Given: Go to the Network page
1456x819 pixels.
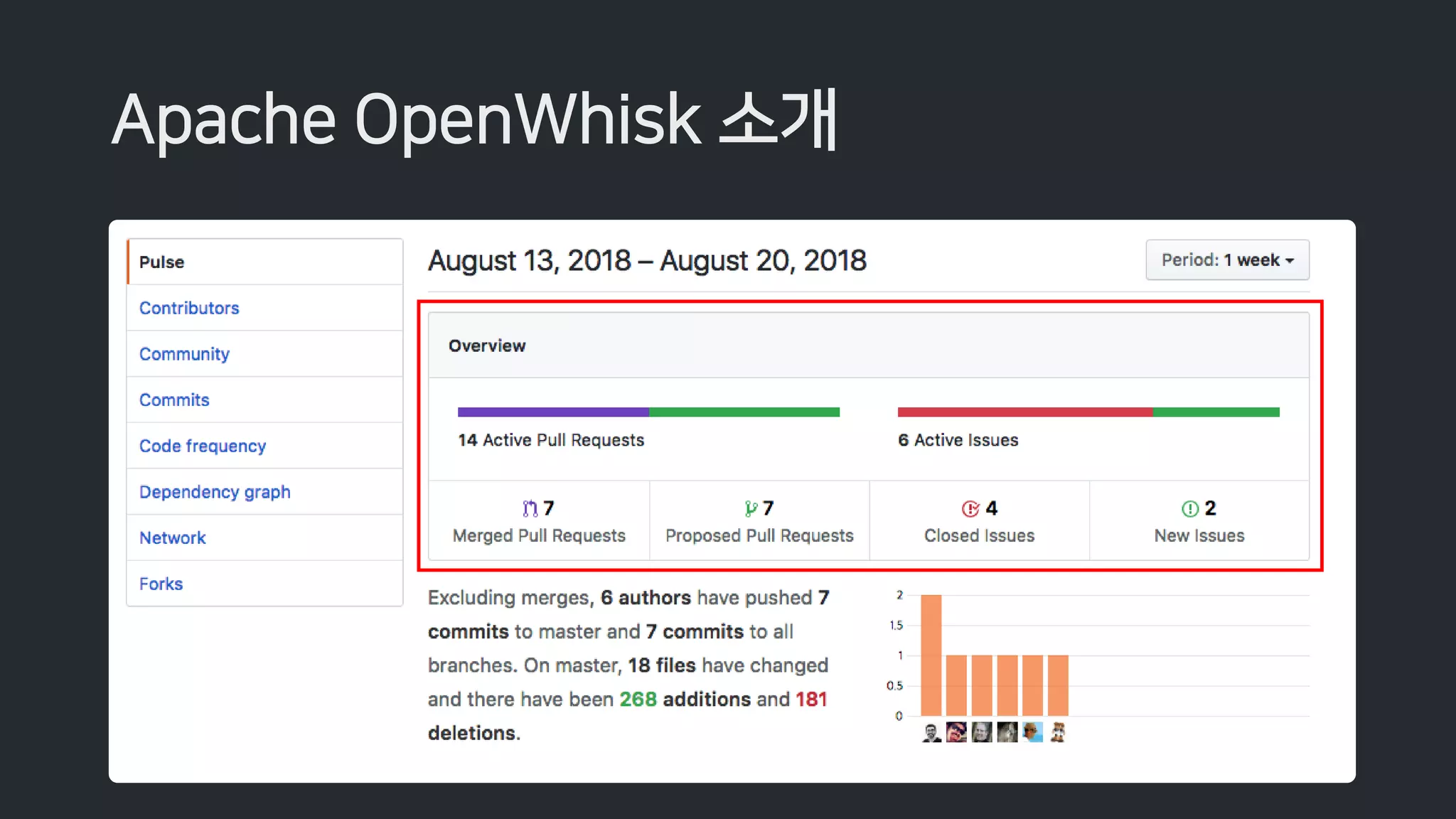Looking at the screenshot, I should pos(173,538).
